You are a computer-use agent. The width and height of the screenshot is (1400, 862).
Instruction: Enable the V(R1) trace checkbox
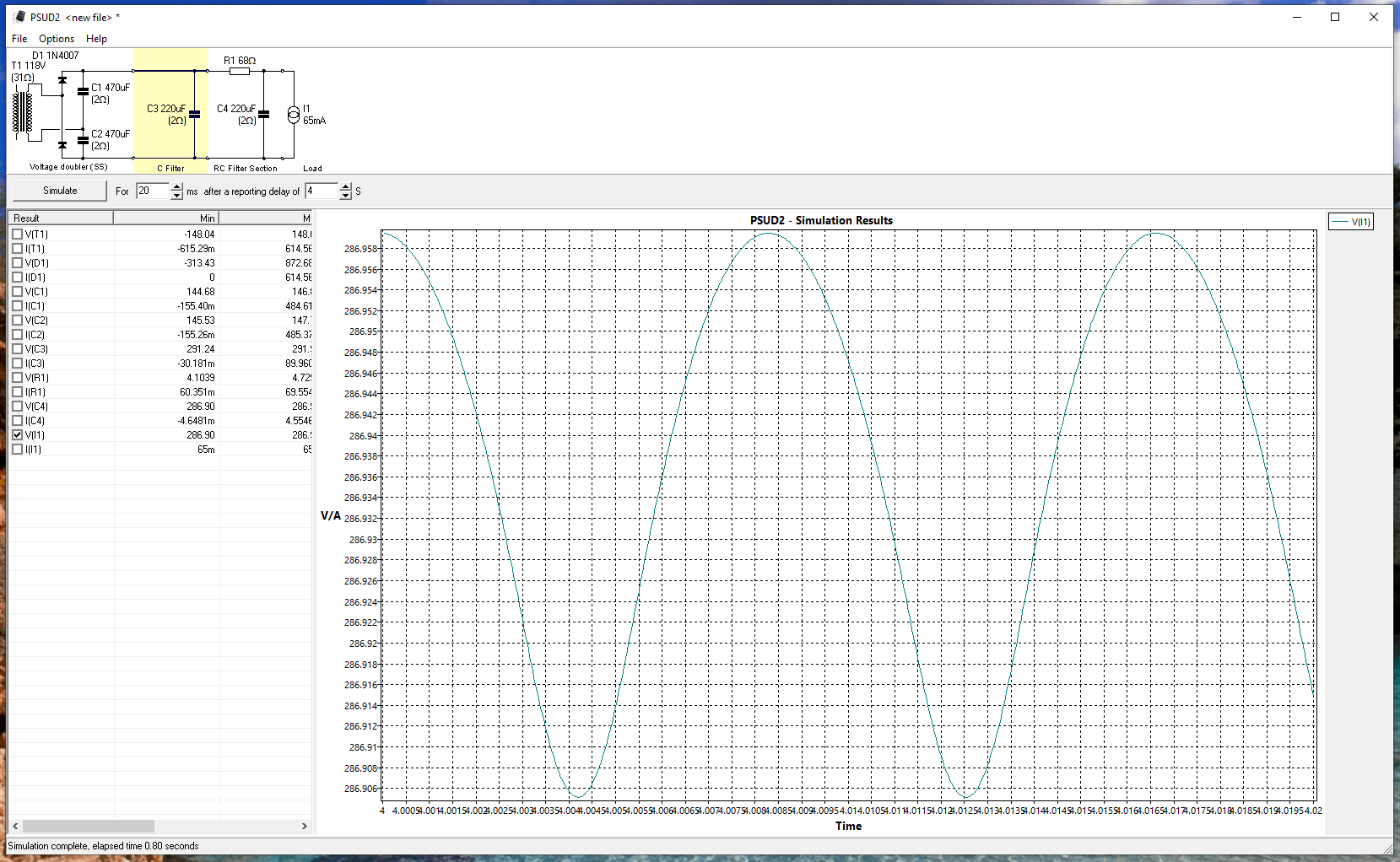[x=17, y=378]
